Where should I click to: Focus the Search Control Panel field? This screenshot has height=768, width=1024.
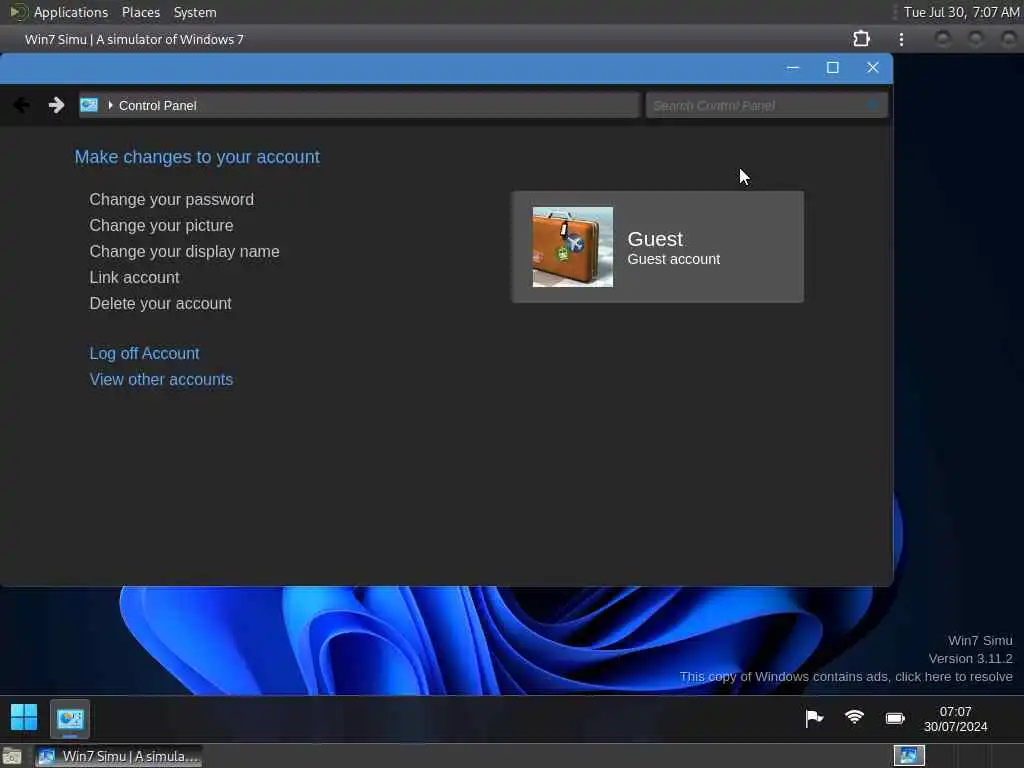click(x=766, y=105)
